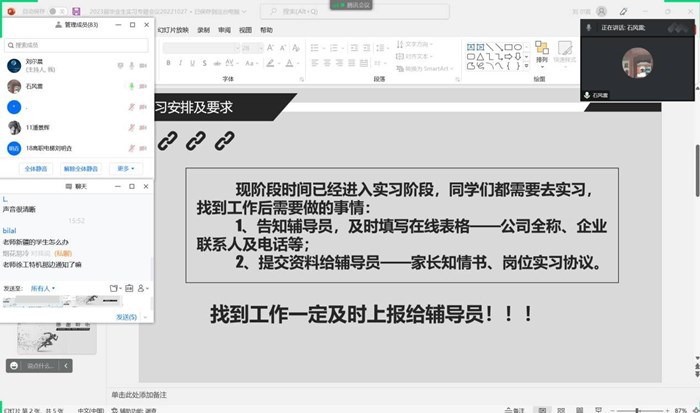The width and height of the screenshot is (700, 413).
Task: Click the 搜索成员 search field
Action: [x=70, y=45]
